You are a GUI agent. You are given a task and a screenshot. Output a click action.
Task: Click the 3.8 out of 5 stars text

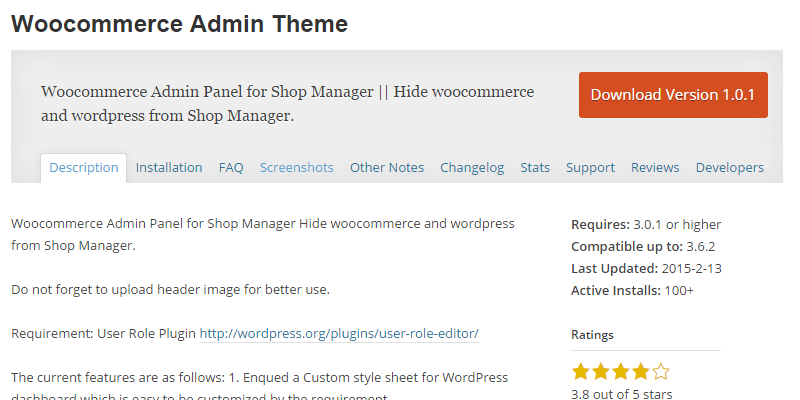point(622,394)
